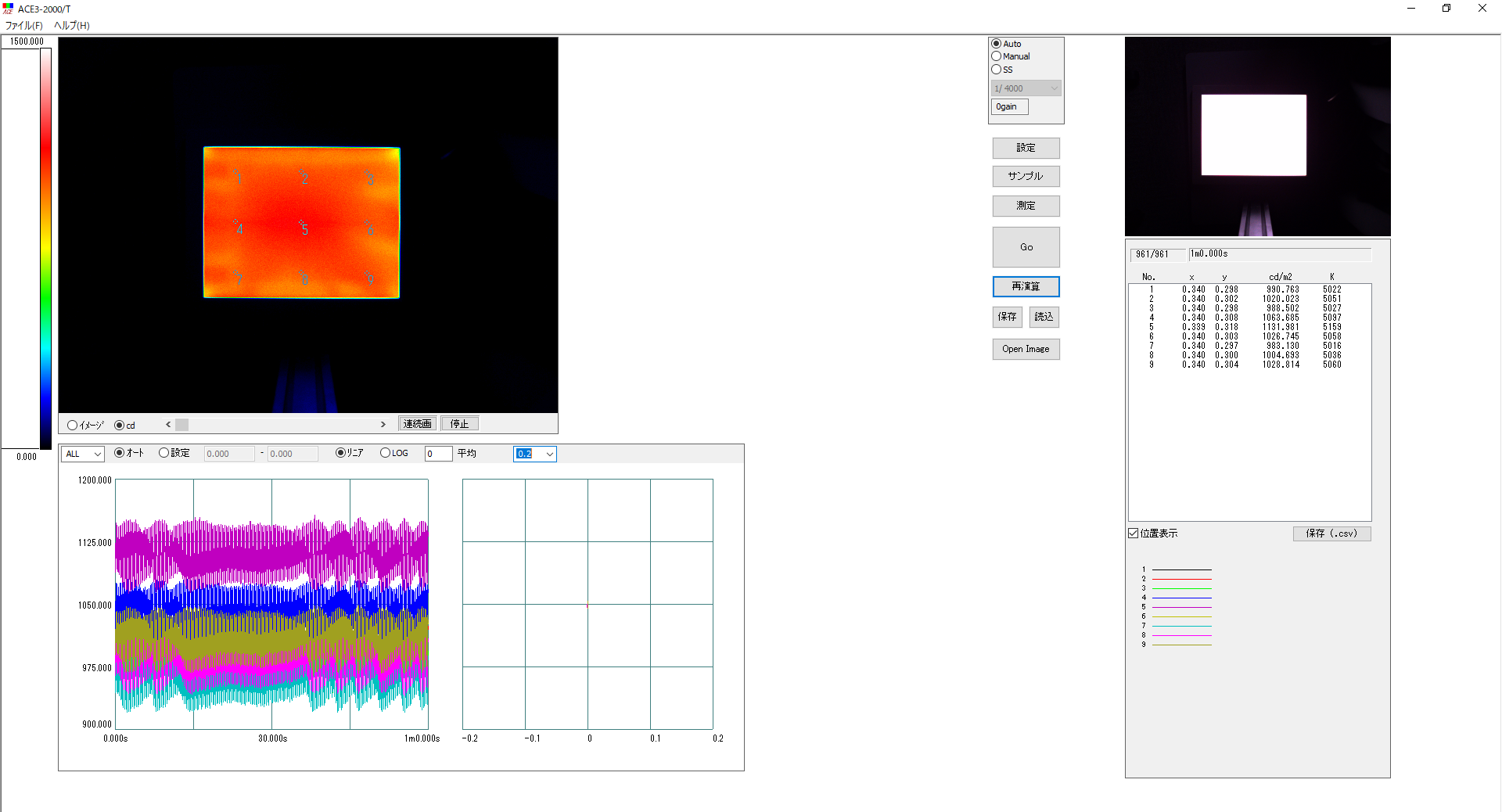Open the 1/4000 shutter speed dropdown
The height and width of the screenshot is (812, 1502).
point(1026,88)
